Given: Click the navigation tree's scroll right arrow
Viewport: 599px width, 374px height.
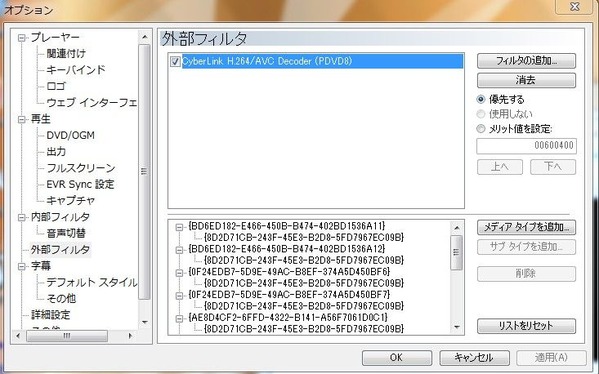Looking at the screenshot, I should [131, 336].
